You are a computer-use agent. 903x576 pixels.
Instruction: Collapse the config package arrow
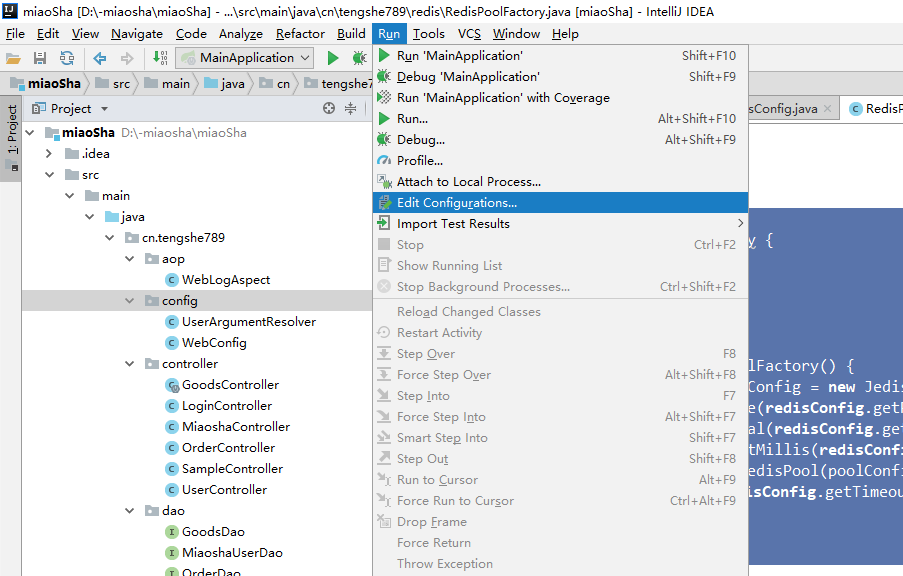[x=130, y=301]
